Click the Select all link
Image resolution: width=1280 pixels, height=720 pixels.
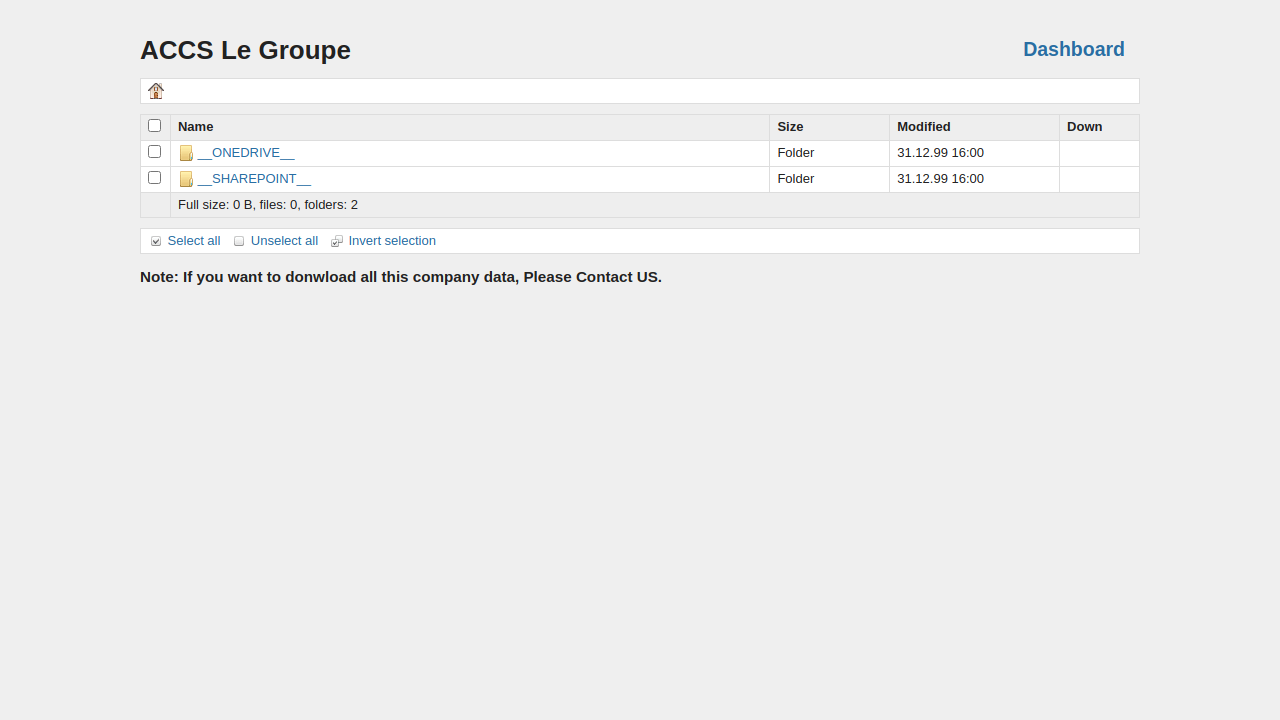click(194, 241)
